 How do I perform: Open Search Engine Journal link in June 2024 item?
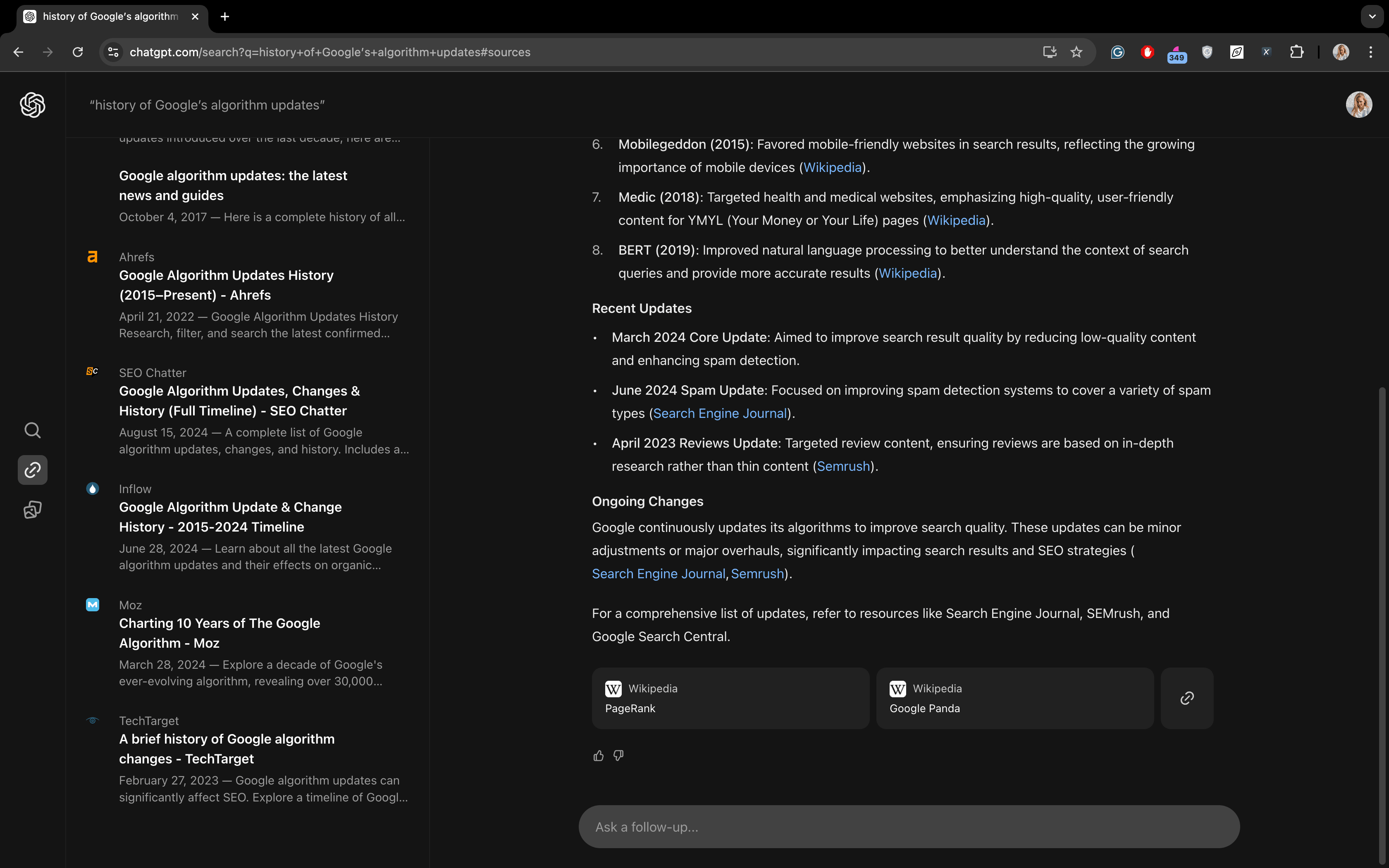click(x=720, y=413)
